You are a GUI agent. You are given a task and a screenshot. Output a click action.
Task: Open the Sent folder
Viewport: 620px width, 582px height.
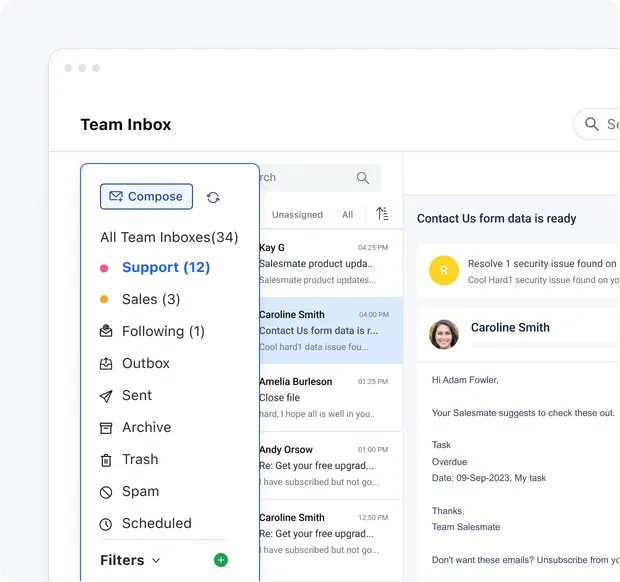(137, 395)
